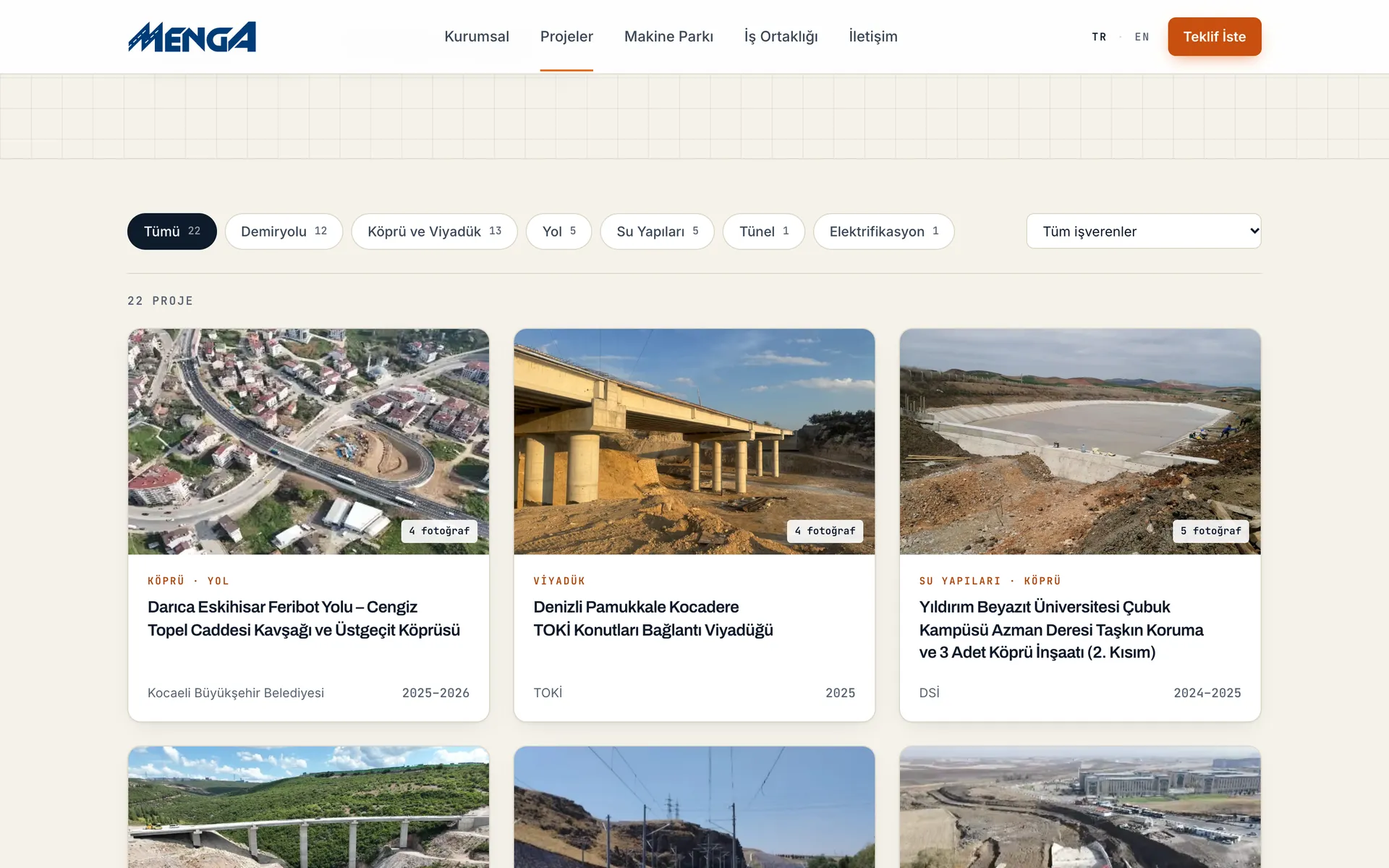This screenshot has height=868, width=1389.
Task: Select the Tümü filter chip
Action: (x=172, y=231)
